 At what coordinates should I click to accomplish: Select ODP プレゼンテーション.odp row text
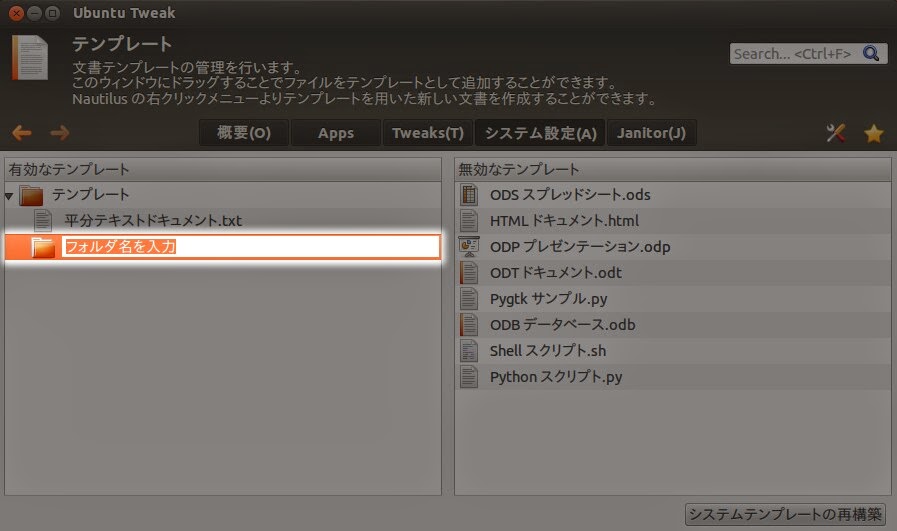pyautogui.click(x=580, y=247)
